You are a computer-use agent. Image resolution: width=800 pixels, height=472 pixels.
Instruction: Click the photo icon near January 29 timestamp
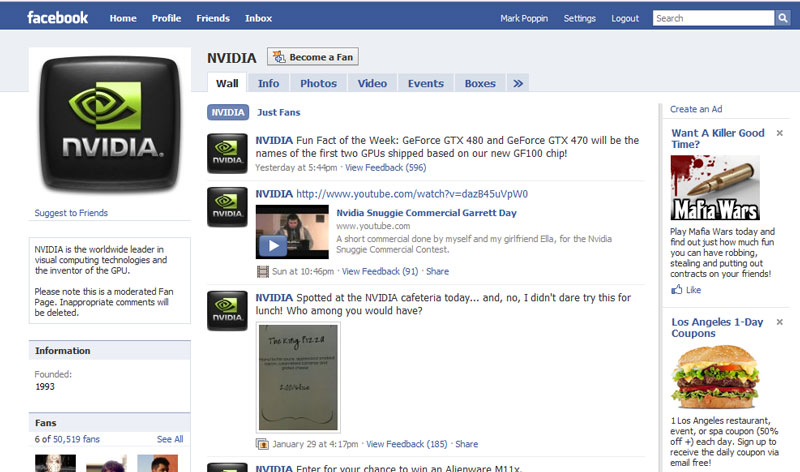point(262,444)
